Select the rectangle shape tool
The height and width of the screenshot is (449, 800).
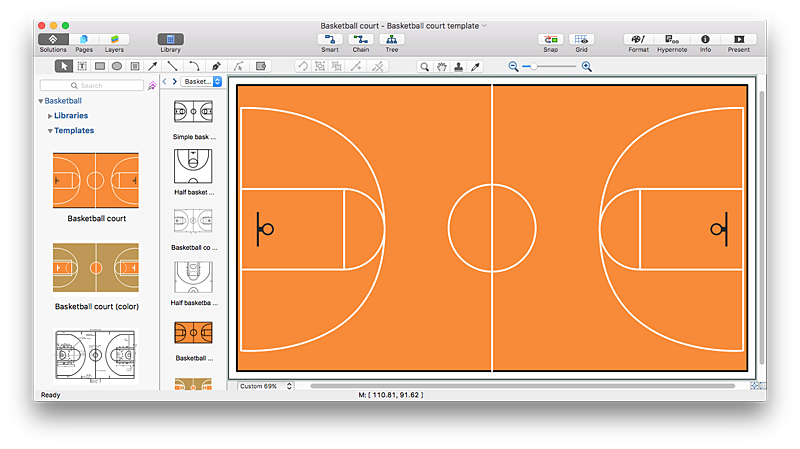(x=99, y=66)
